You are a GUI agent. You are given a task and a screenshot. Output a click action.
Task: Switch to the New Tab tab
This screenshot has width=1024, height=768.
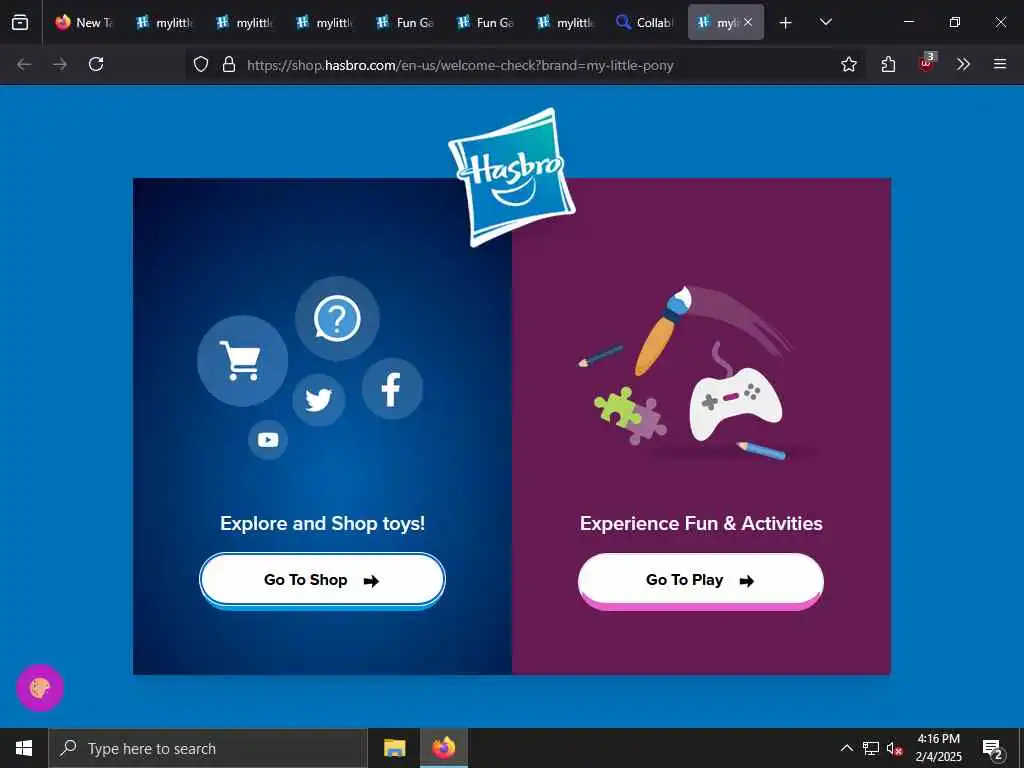[x=84, y=22]
